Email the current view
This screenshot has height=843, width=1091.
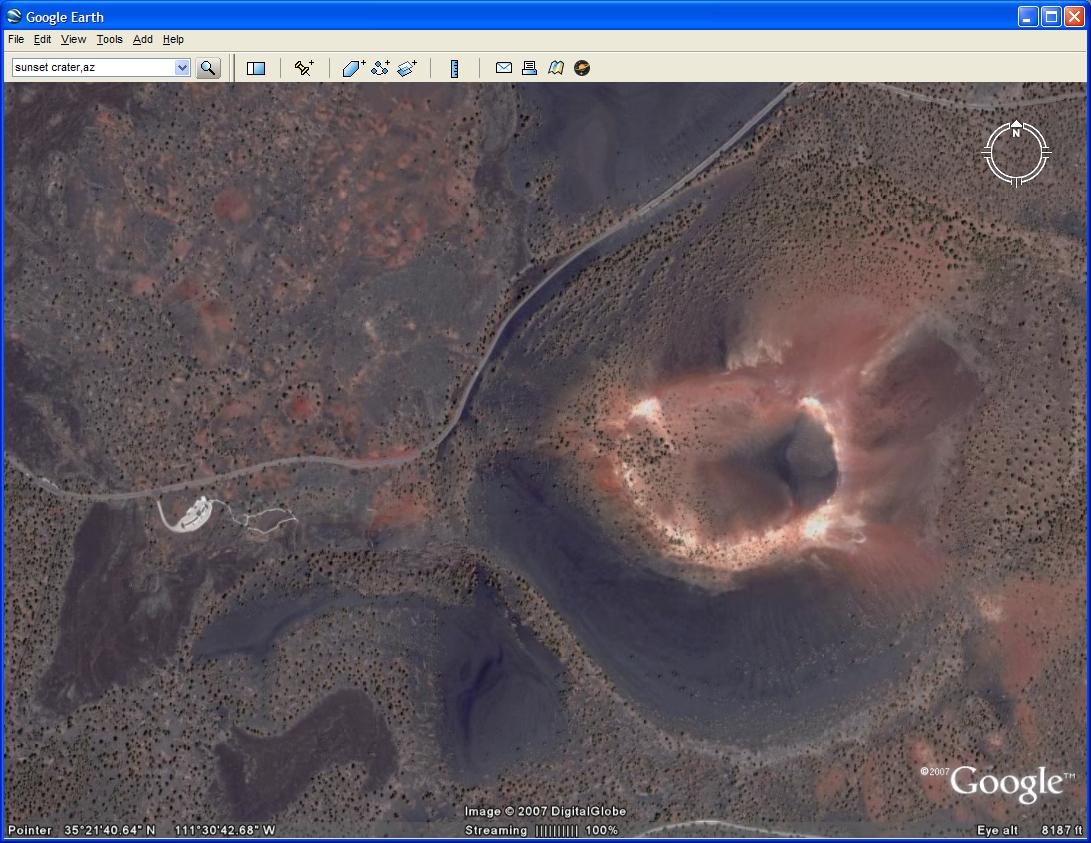(504, 68)
